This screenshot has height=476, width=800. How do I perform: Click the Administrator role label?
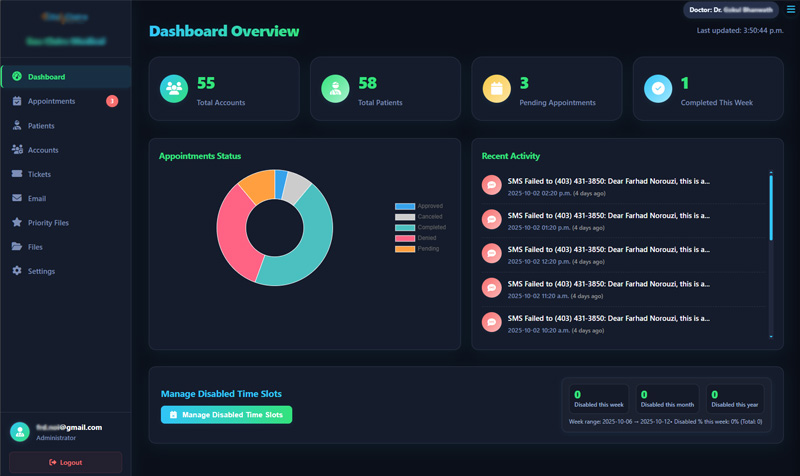56,438
